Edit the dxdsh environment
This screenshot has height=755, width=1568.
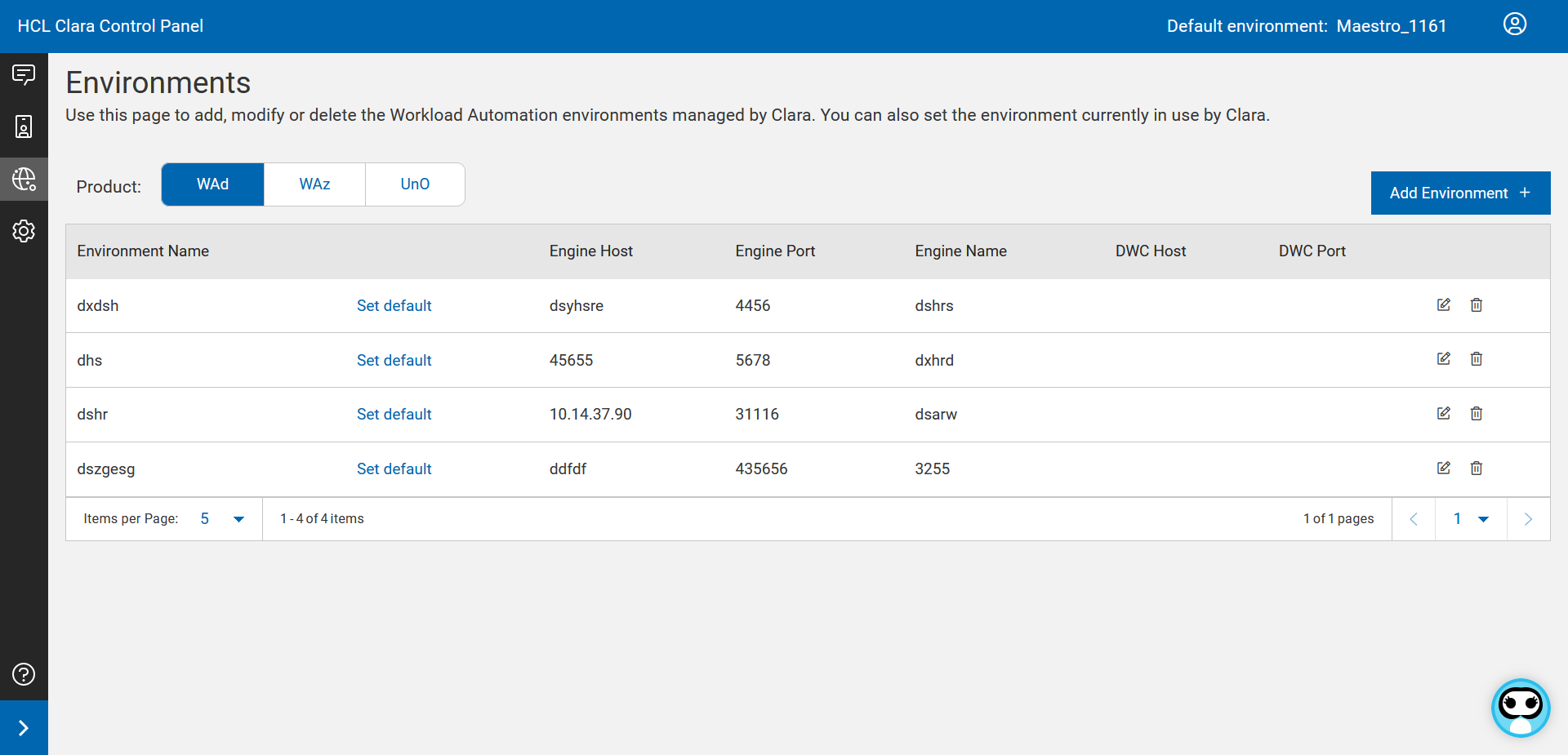pos(1443,304)
